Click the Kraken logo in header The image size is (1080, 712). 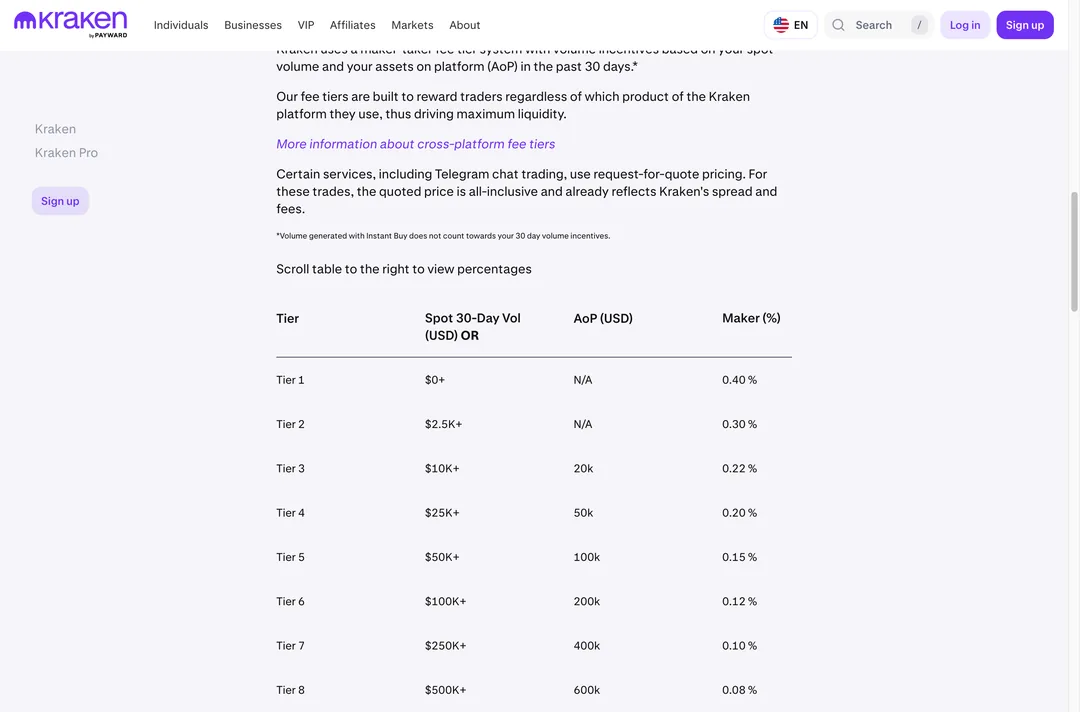[x=70, y=24]
